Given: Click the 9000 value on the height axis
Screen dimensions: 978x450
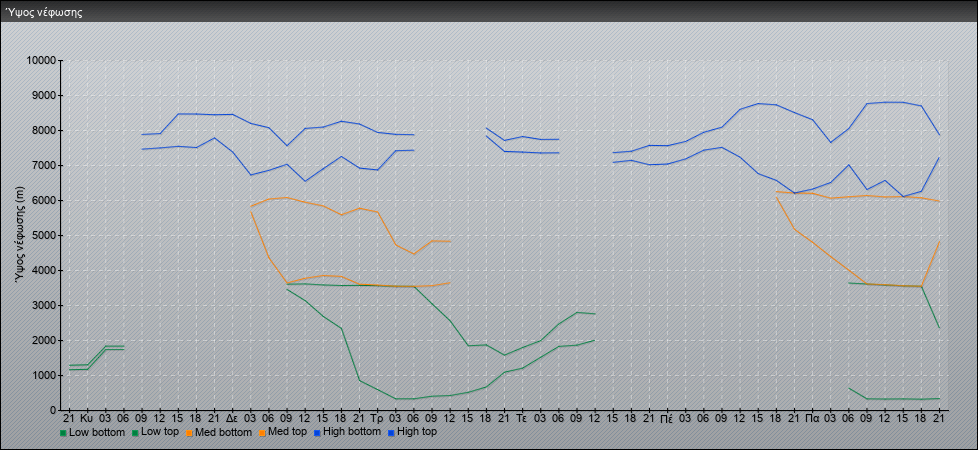Looking at the screenshot, I should 44,95.
